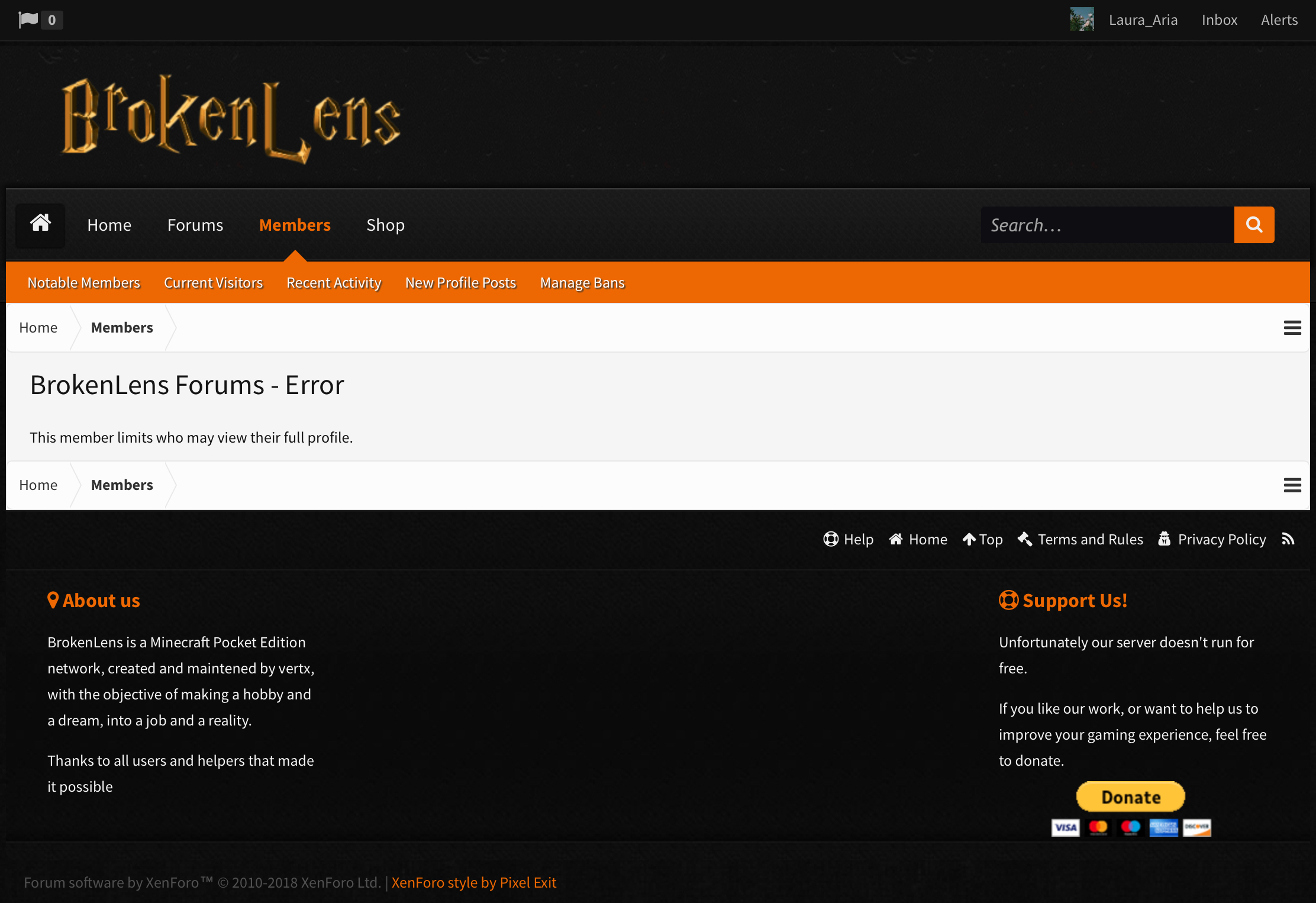Open Manage Bans

[x=582, y=283]
